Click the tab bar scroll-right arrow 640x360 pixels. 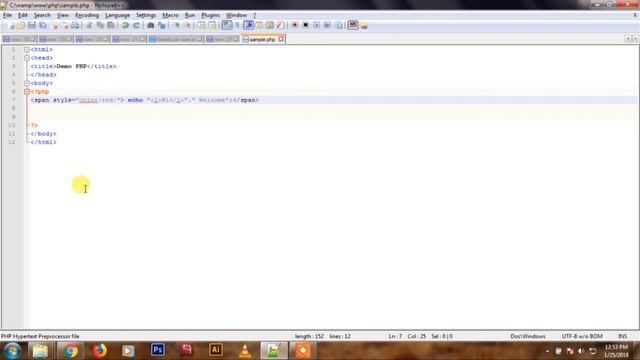tap(635, 38)
